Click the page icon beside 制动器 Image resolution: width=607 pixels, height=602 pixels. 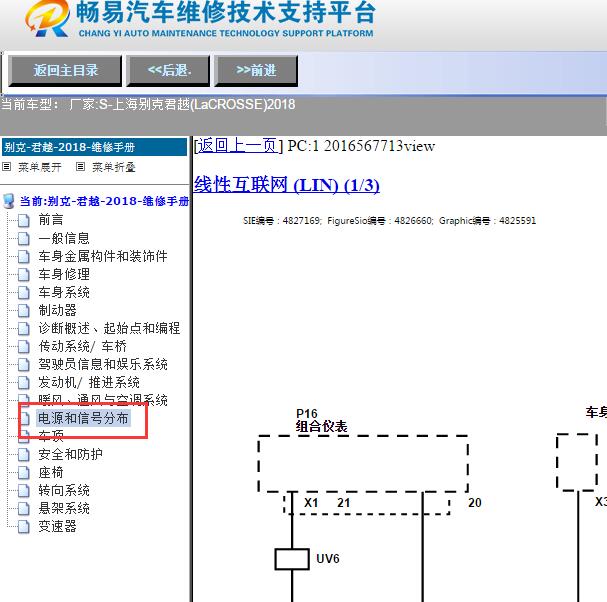[x=24, y=310]
